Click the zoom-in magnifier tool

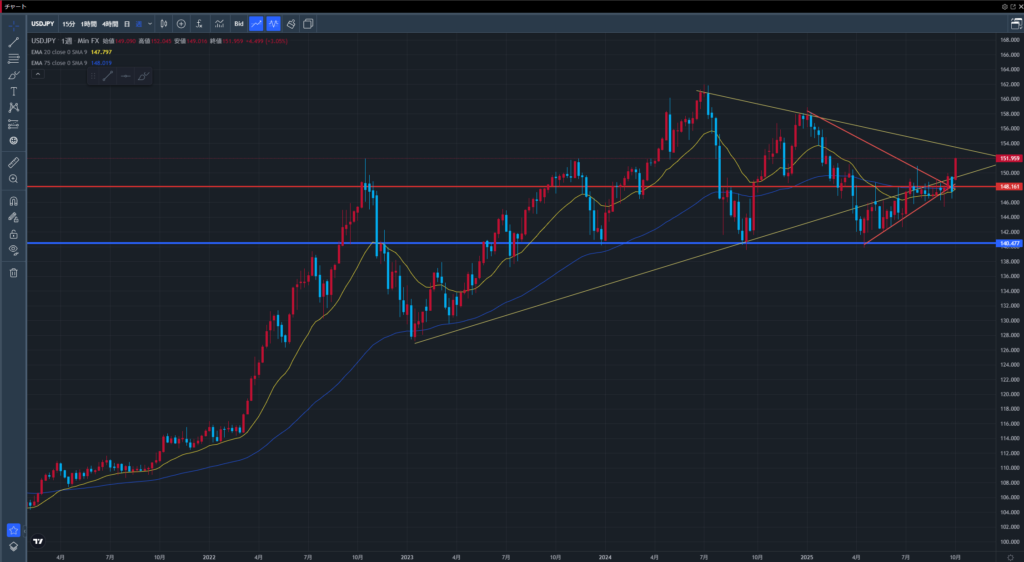tap(14, 178)
